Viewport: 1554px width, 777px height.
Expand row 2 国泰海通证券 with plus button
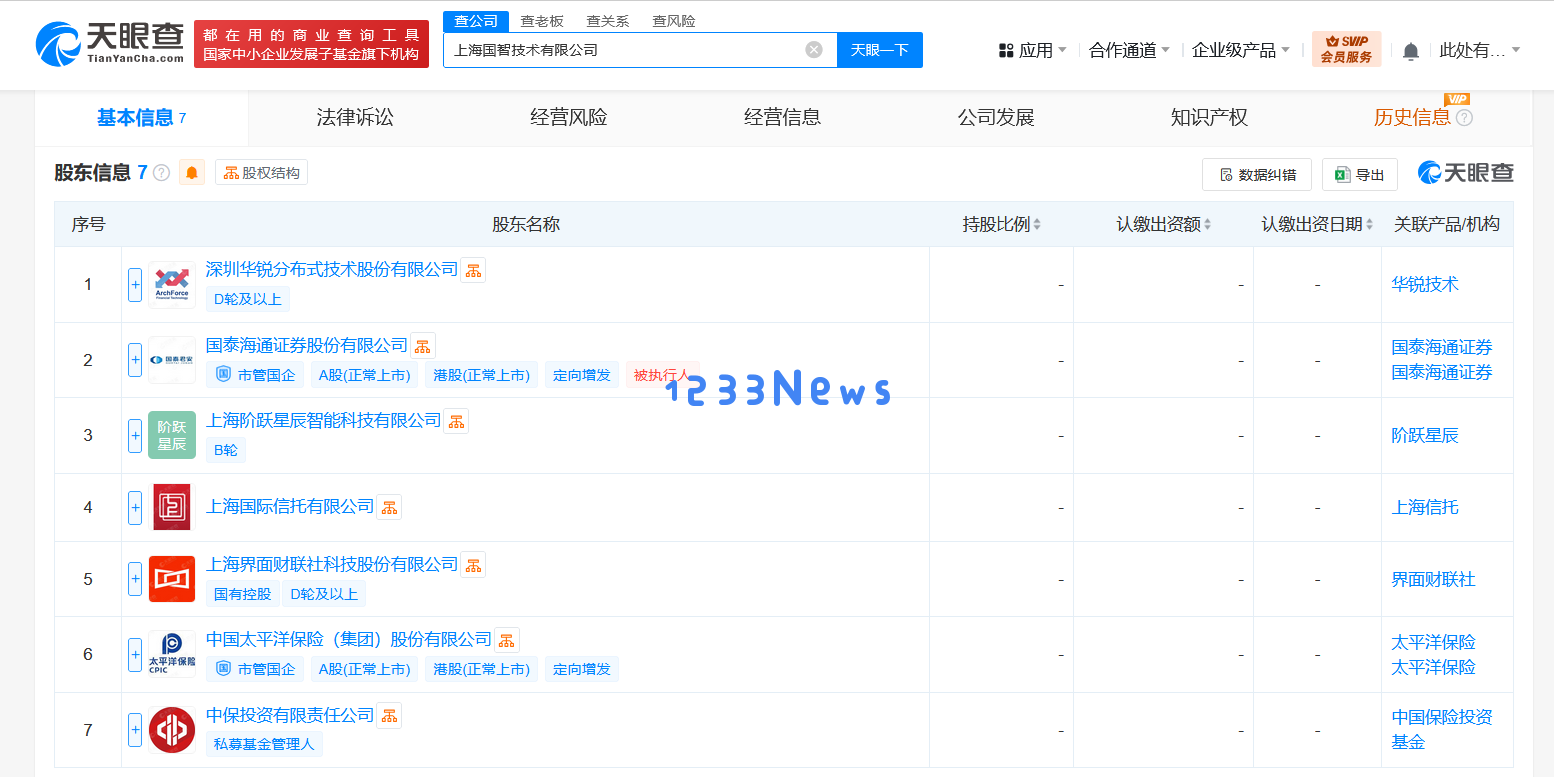click(135, 360)
